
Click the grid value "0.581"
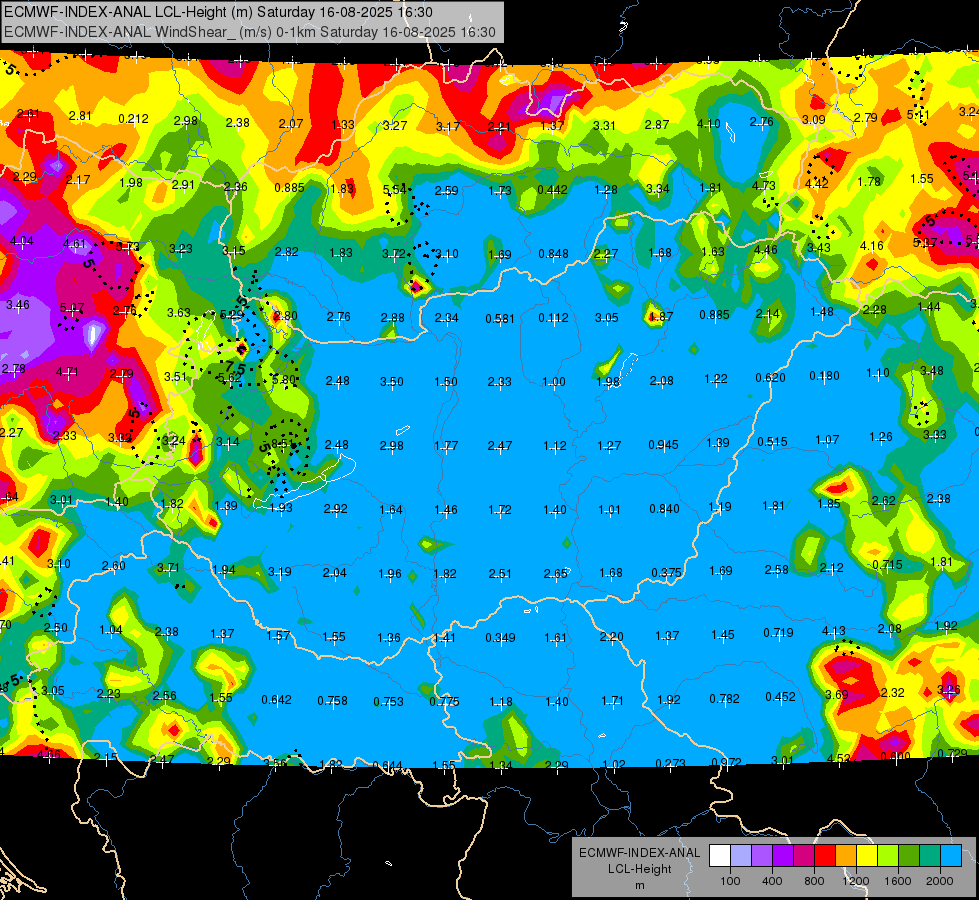click(500, 319)
